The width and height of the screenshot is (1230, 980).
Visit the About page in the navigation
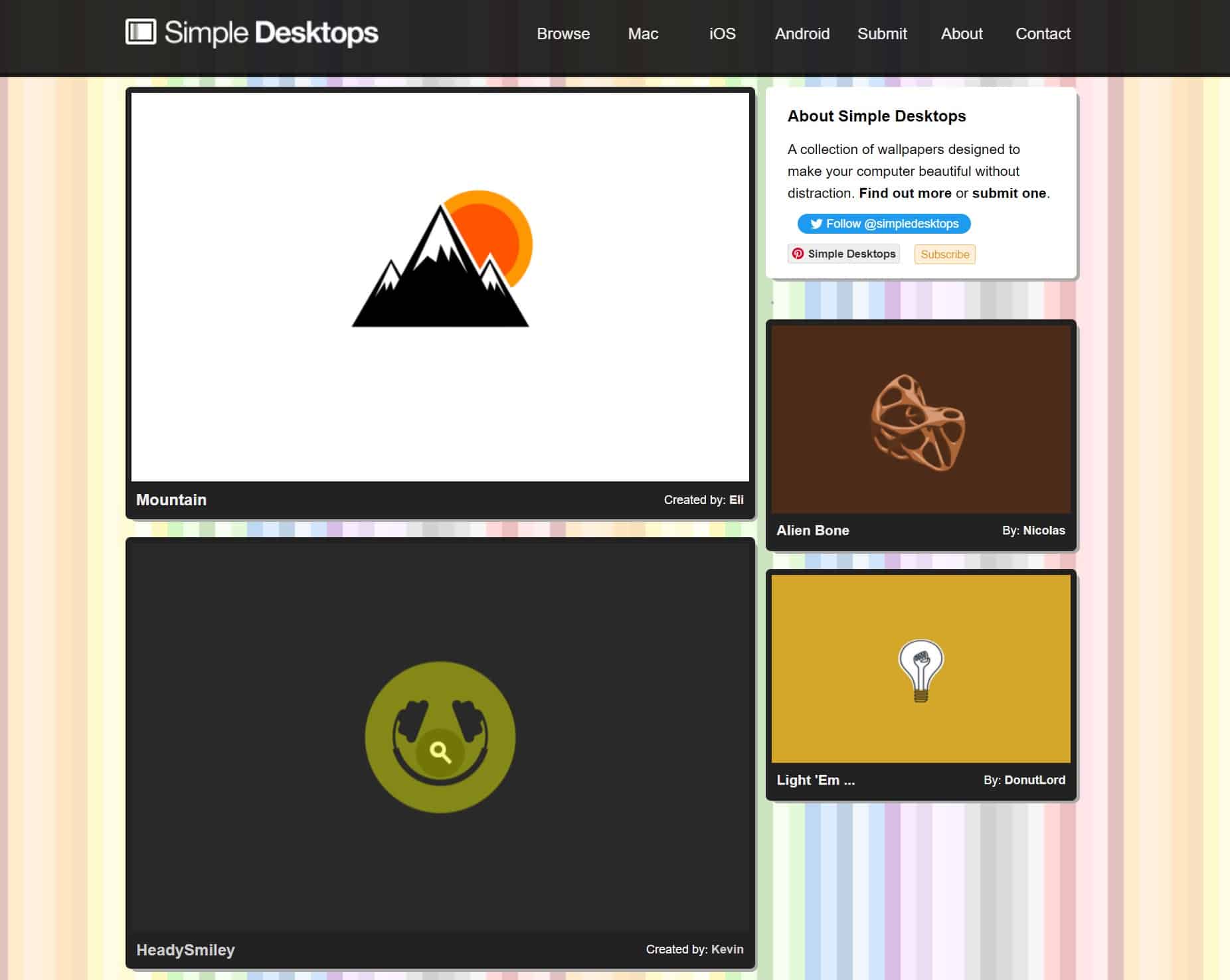click(961, 34)
